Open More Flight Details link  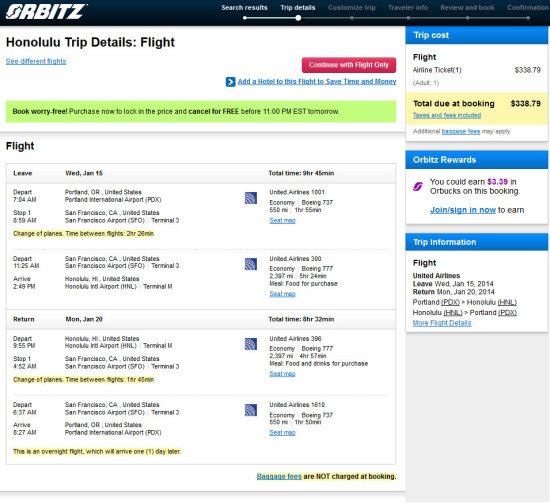pyautogui.click(x=442, y=323)
